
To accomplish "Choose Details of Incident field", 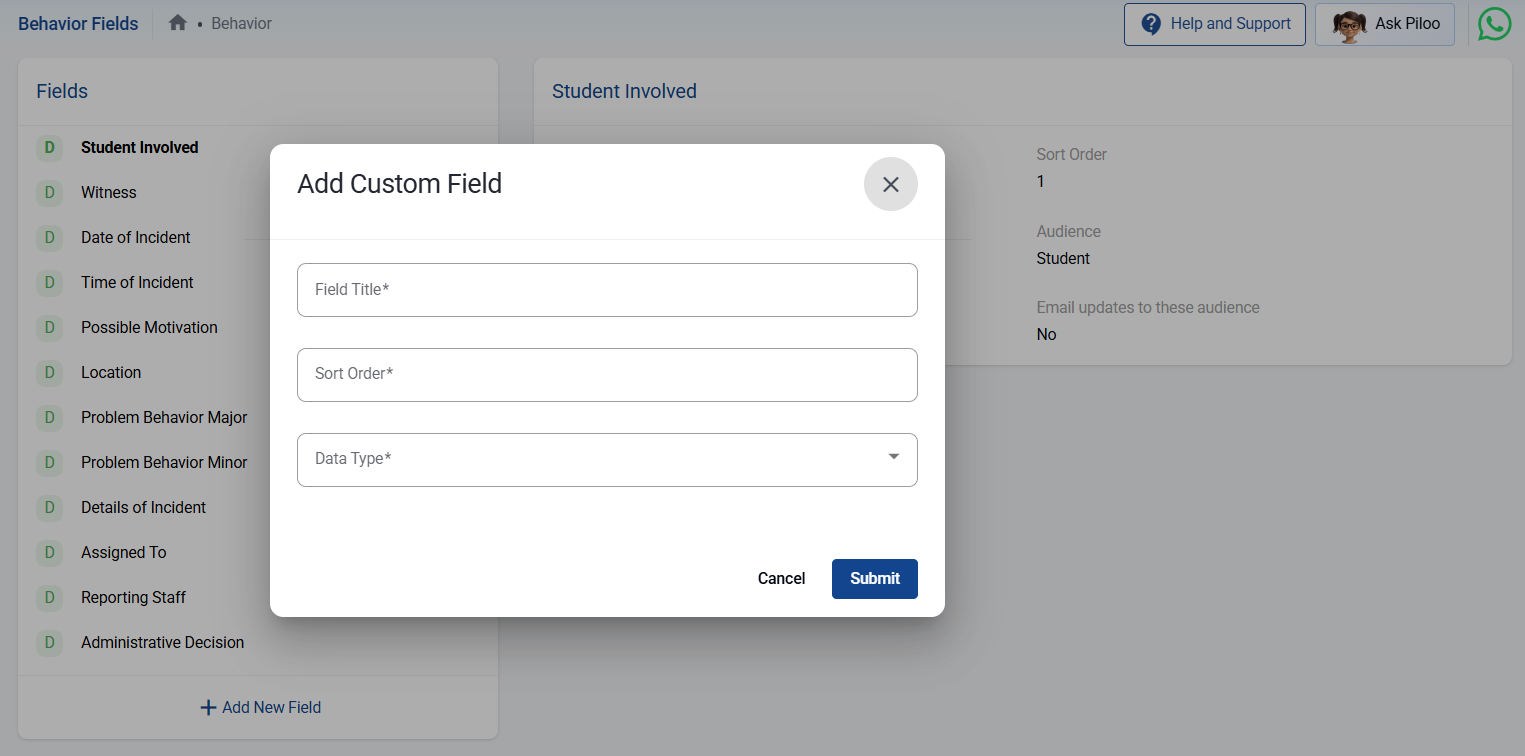I will click(143, 508).
